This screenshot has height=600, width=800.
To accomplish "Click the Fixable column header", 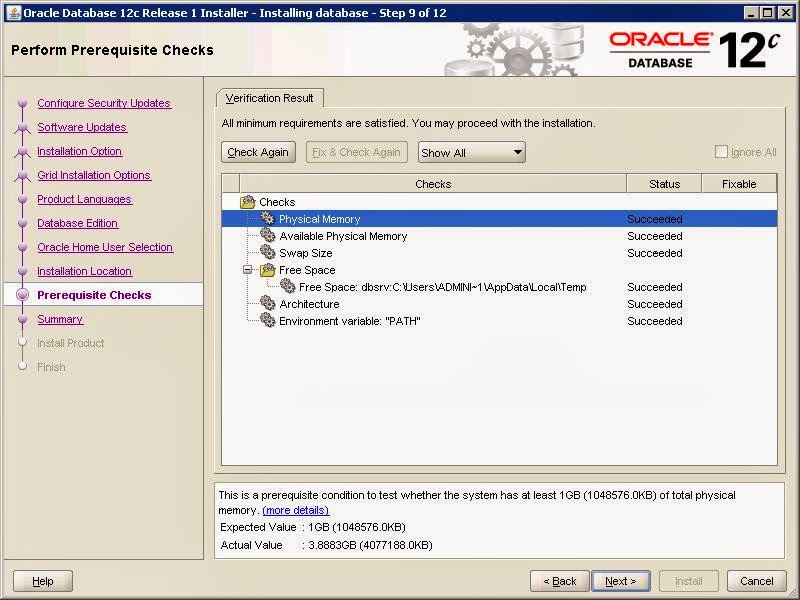I will (x=739, y=184).
